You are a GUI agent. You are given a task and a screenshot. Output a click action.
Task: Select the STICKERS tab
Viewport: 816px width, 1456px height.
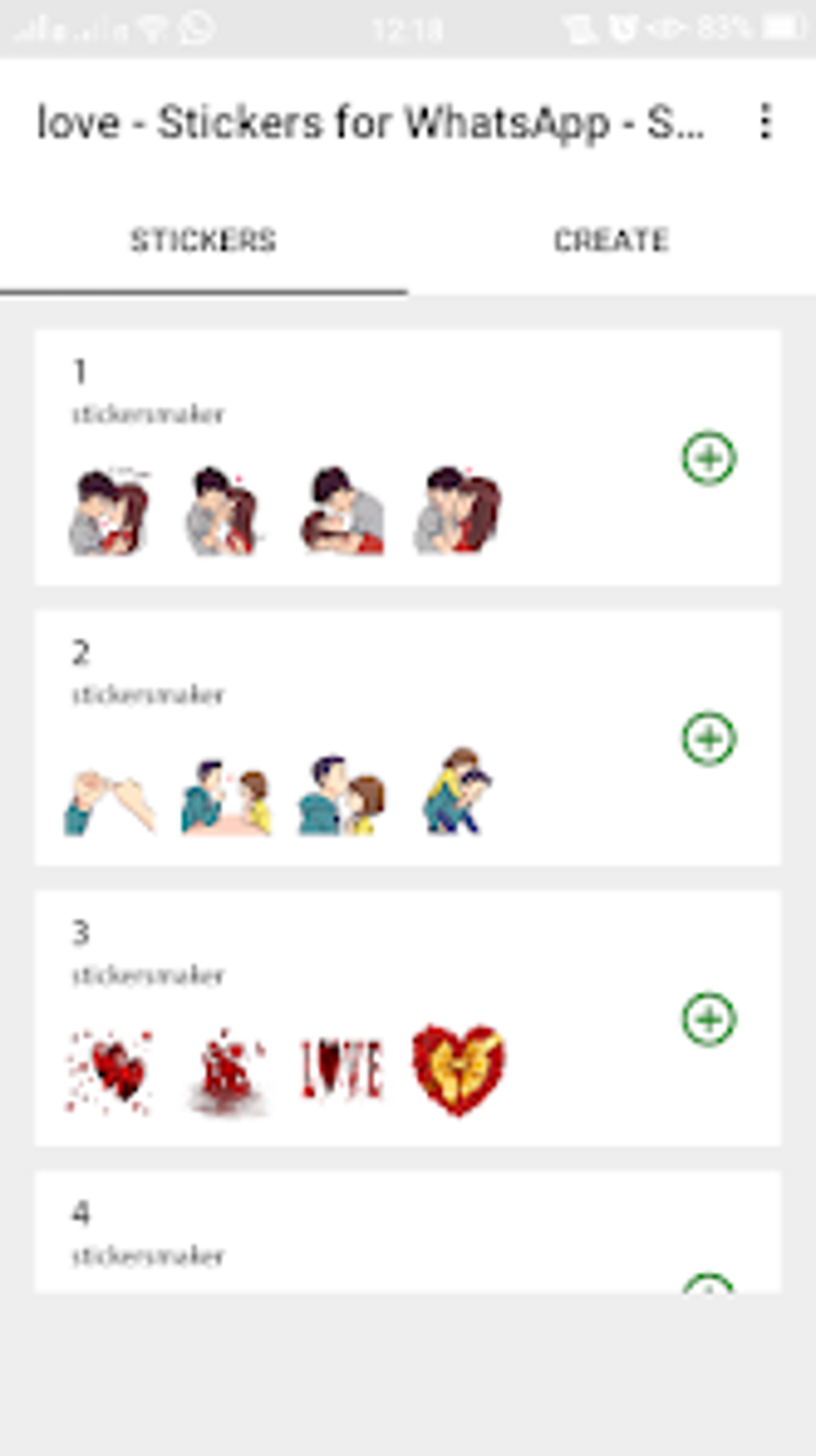click(x=203, y=240)
